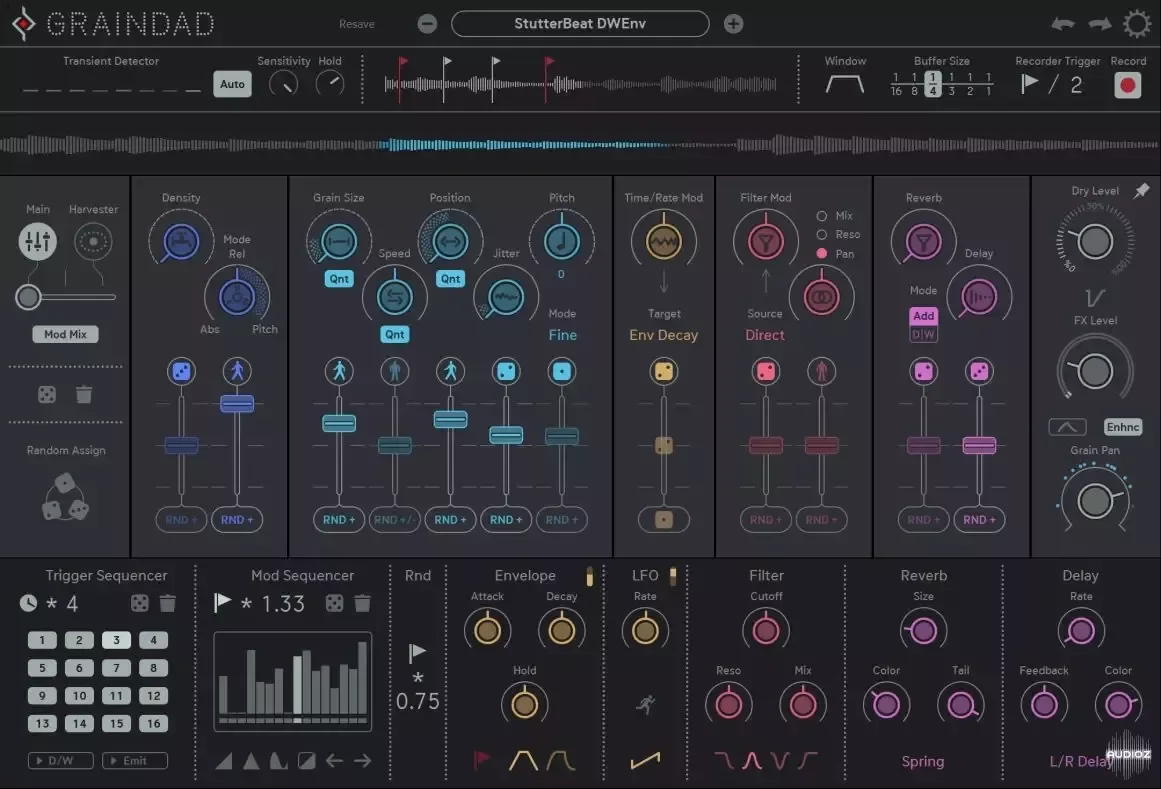
Task: Change Filter Mod source Direct
Action: pos(765,335)
